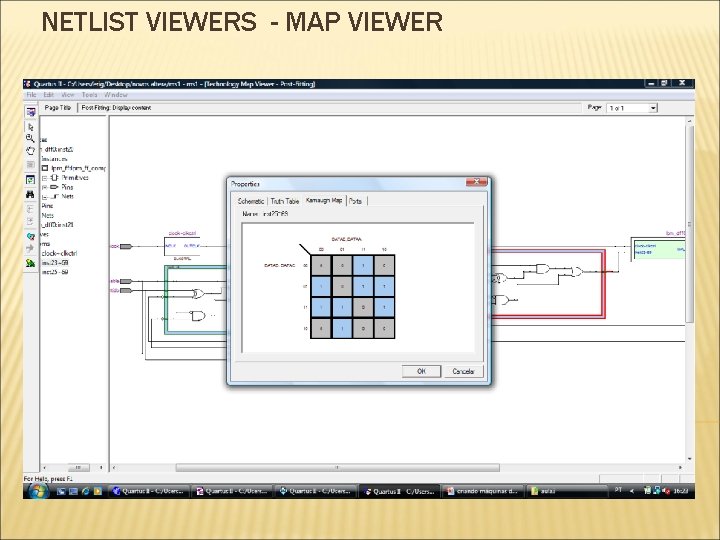Expand the Primitives tree node
This screenshot has width=720, height=540.
[45, 178]
